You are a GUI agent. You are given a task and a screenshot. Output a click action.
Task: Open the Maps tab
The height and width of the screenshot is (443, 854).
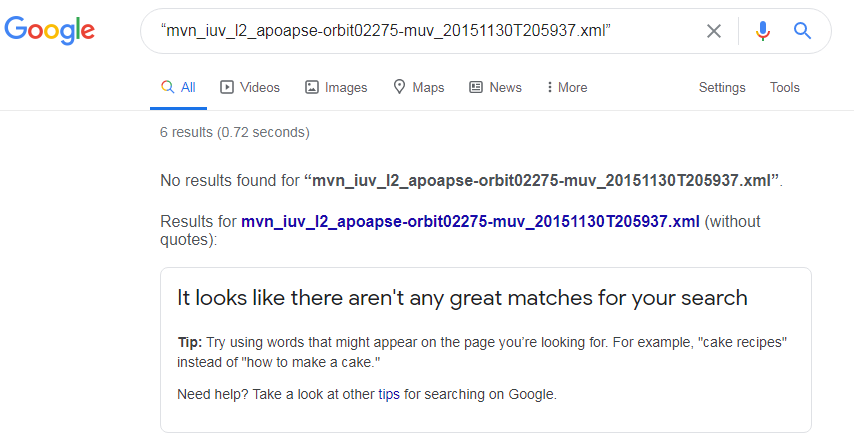click(418, 87)
